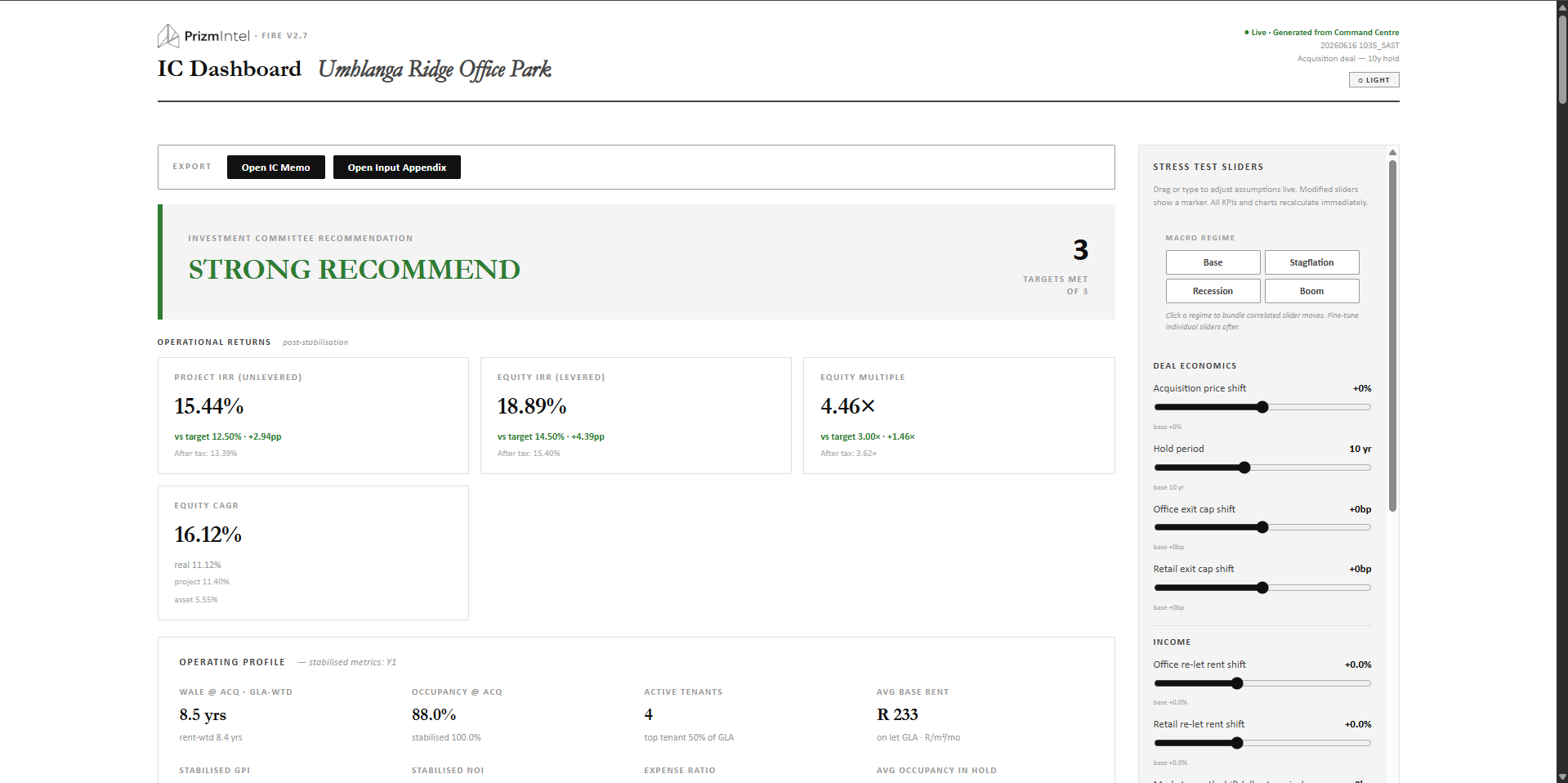Select the Boom macro regime
The image size is (1568, 783).
click(x=1311, y=291)
